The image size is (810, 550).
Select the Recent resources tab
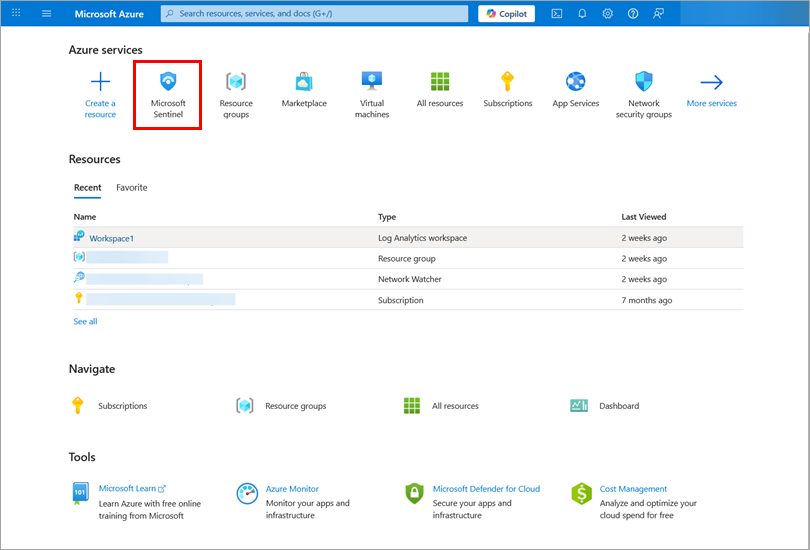pos(87,187)
